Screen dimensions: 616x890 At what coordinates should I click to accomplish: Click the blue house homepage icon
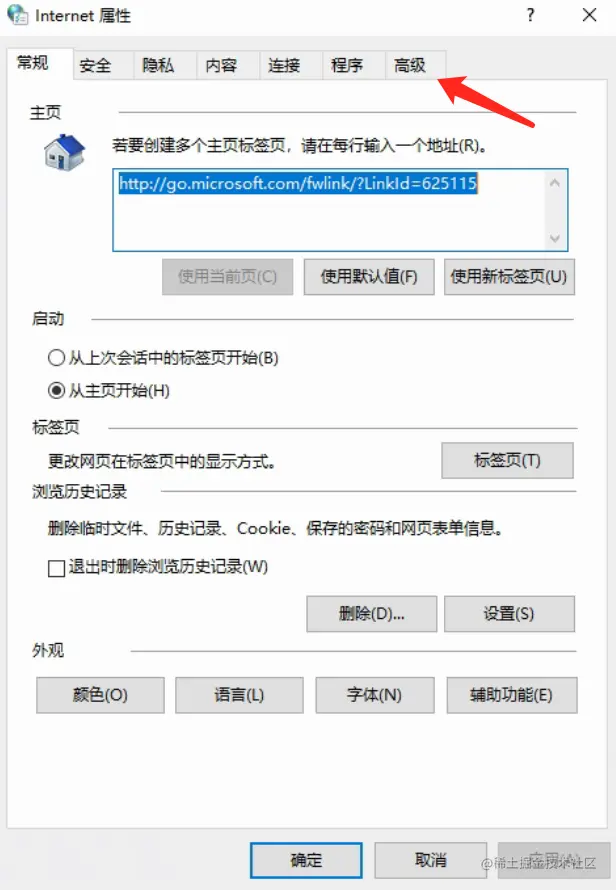pyautogui.click(x=64, y=152)
